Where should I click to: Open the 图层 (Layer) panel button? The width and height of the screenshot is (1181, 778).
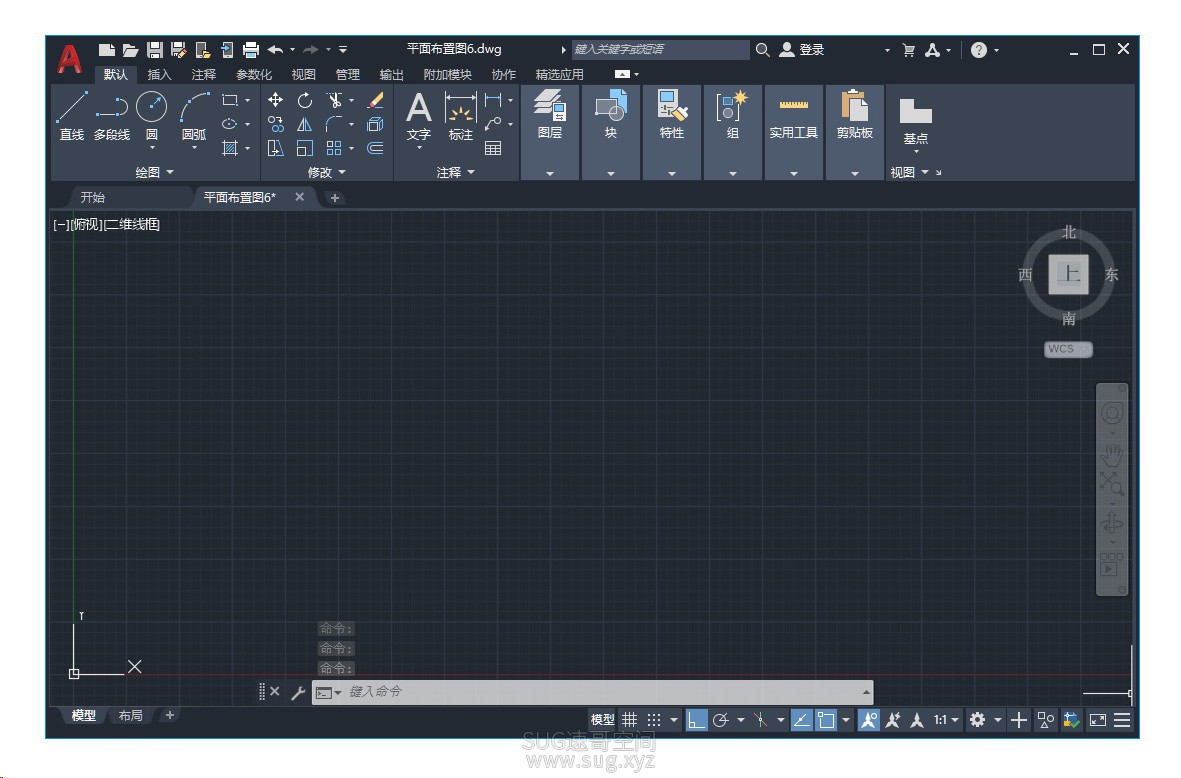pos(550,114)
